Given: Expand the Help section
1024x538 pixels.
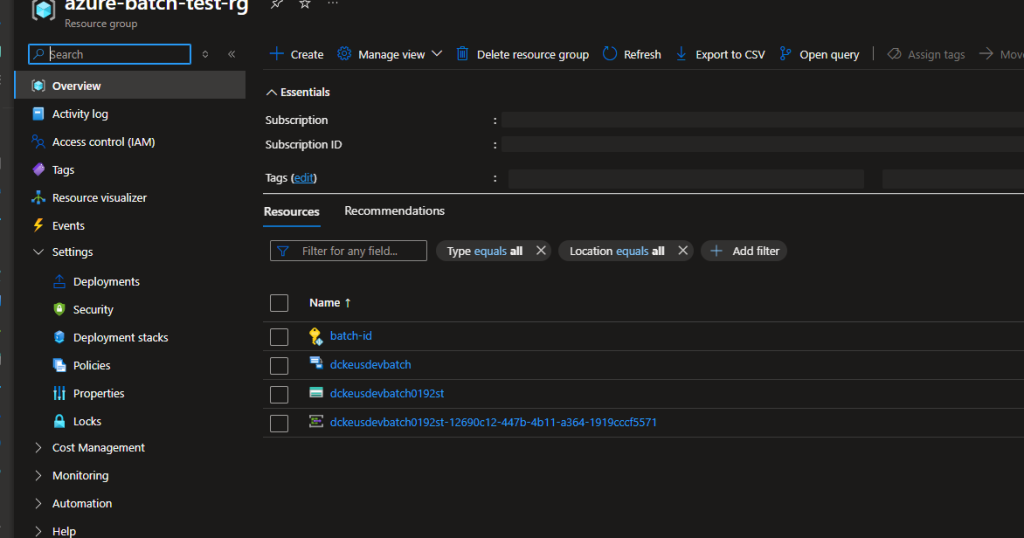Looking at the screenshot, I should click(x=38, y=531).
